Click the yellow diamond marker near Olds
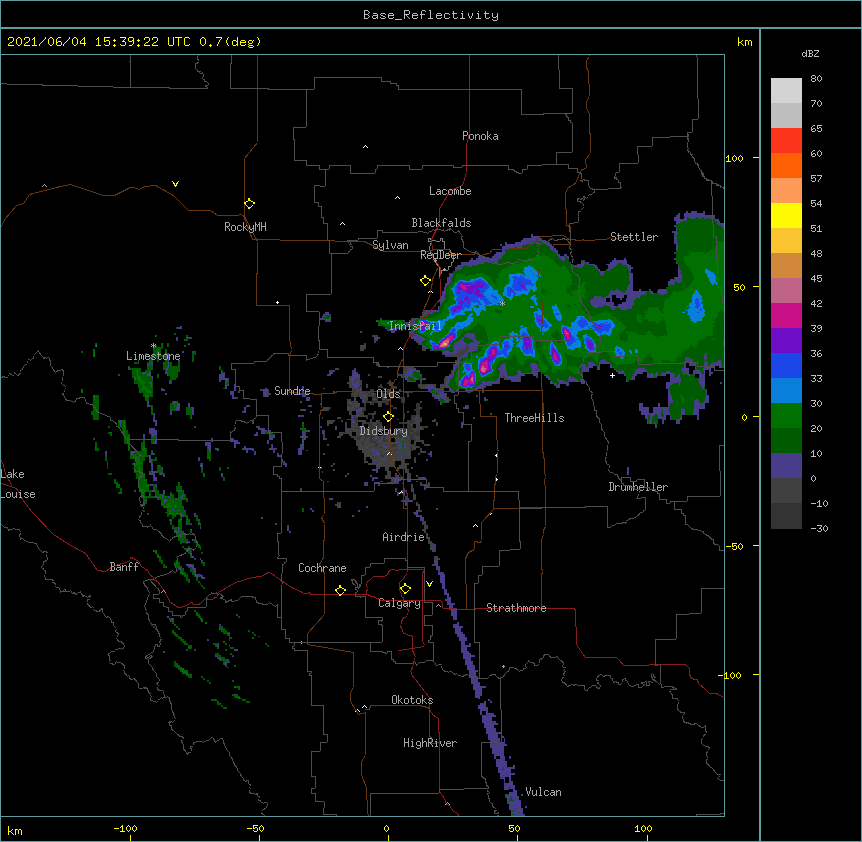 (388, 416)
